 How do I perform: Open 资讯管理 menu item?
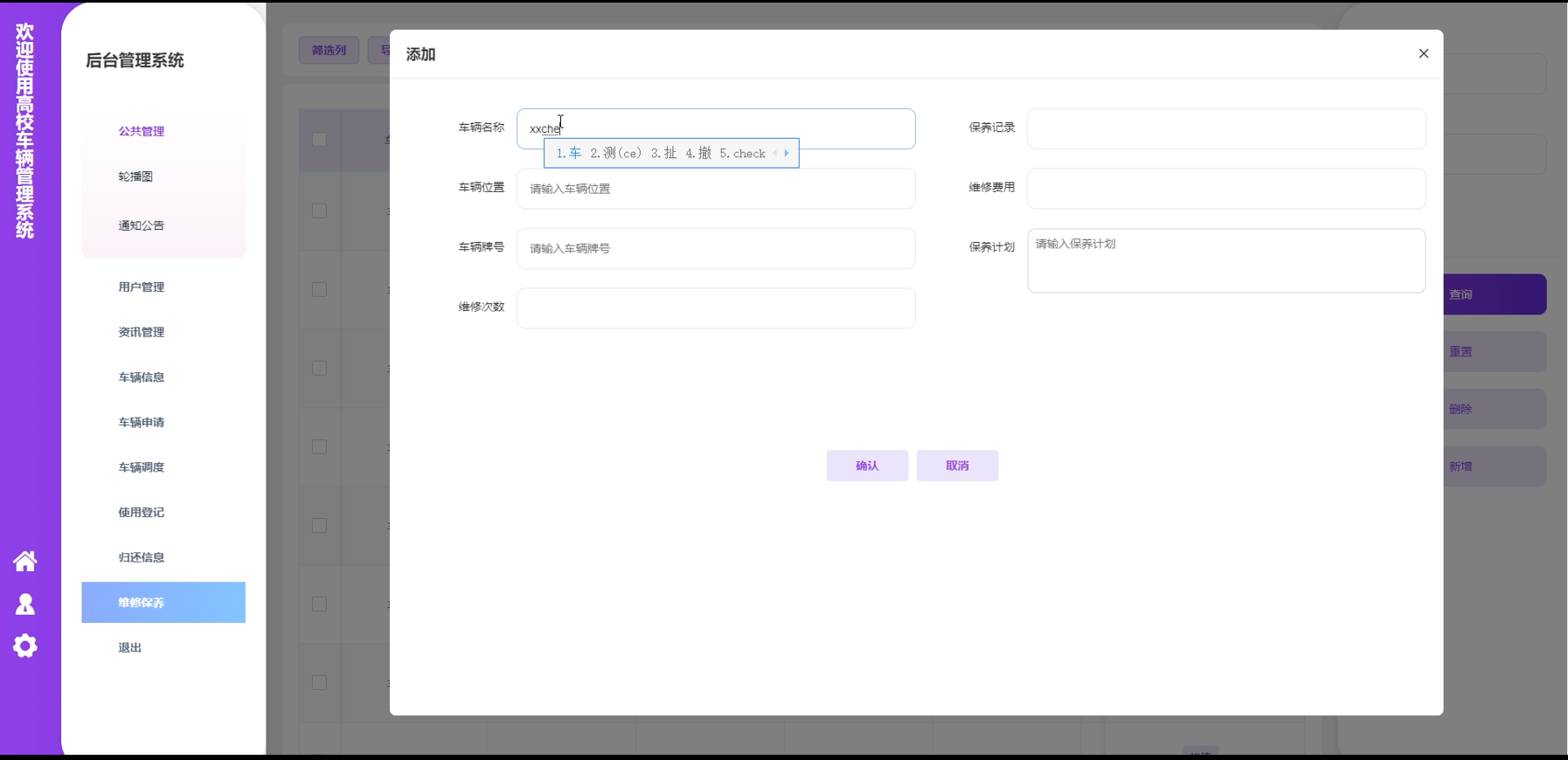[142, 332]
